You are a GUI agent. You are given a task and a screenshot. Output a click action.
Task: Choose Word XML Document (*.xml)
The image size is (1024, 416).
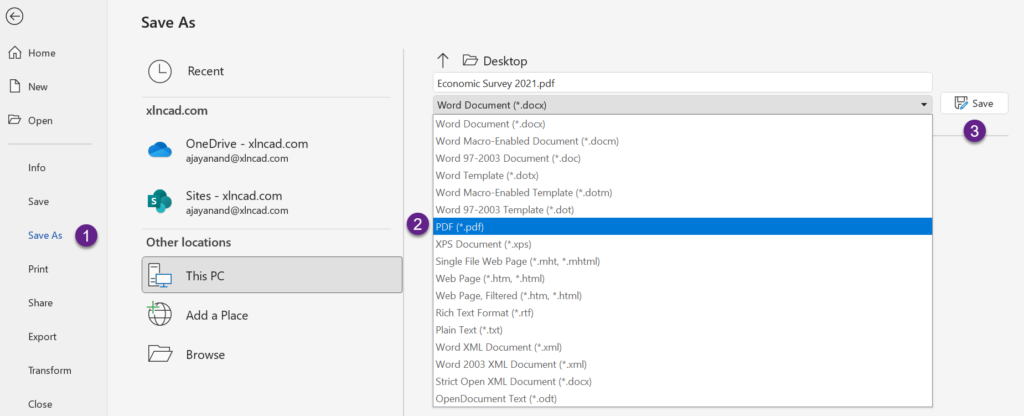[x=682, y=347]
